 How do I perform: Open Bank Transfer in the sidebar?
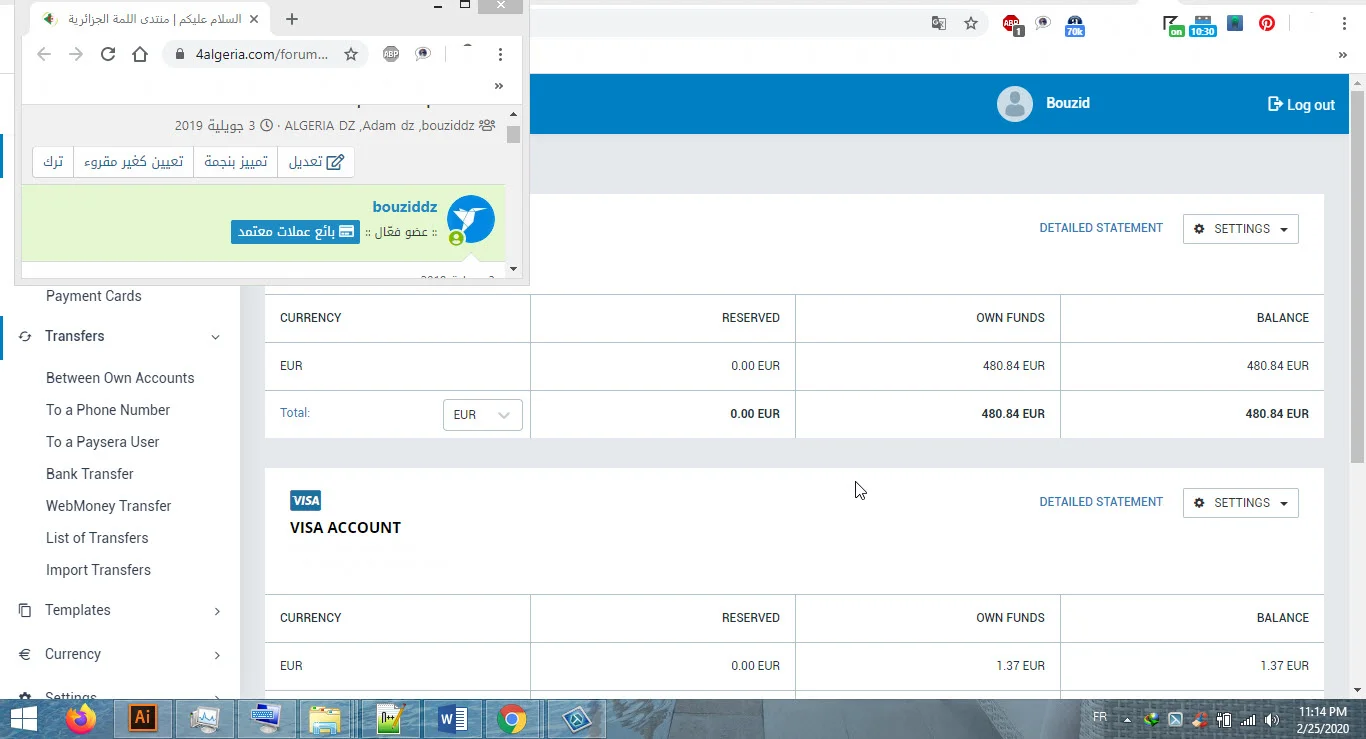90,474
